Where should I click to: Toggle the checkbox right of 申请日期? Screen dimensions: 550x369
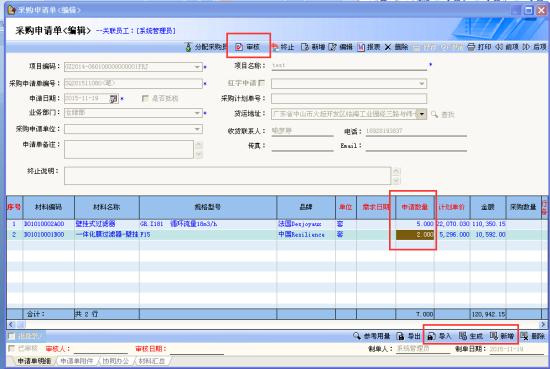145,99
